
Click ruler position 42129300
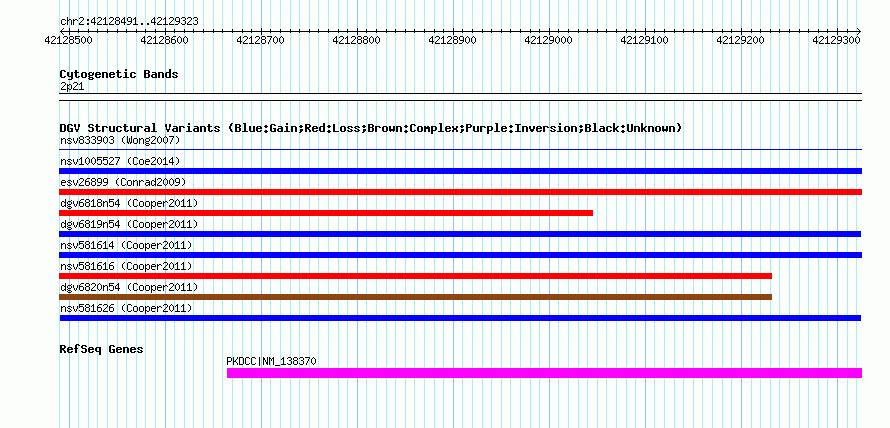[837, 40]
